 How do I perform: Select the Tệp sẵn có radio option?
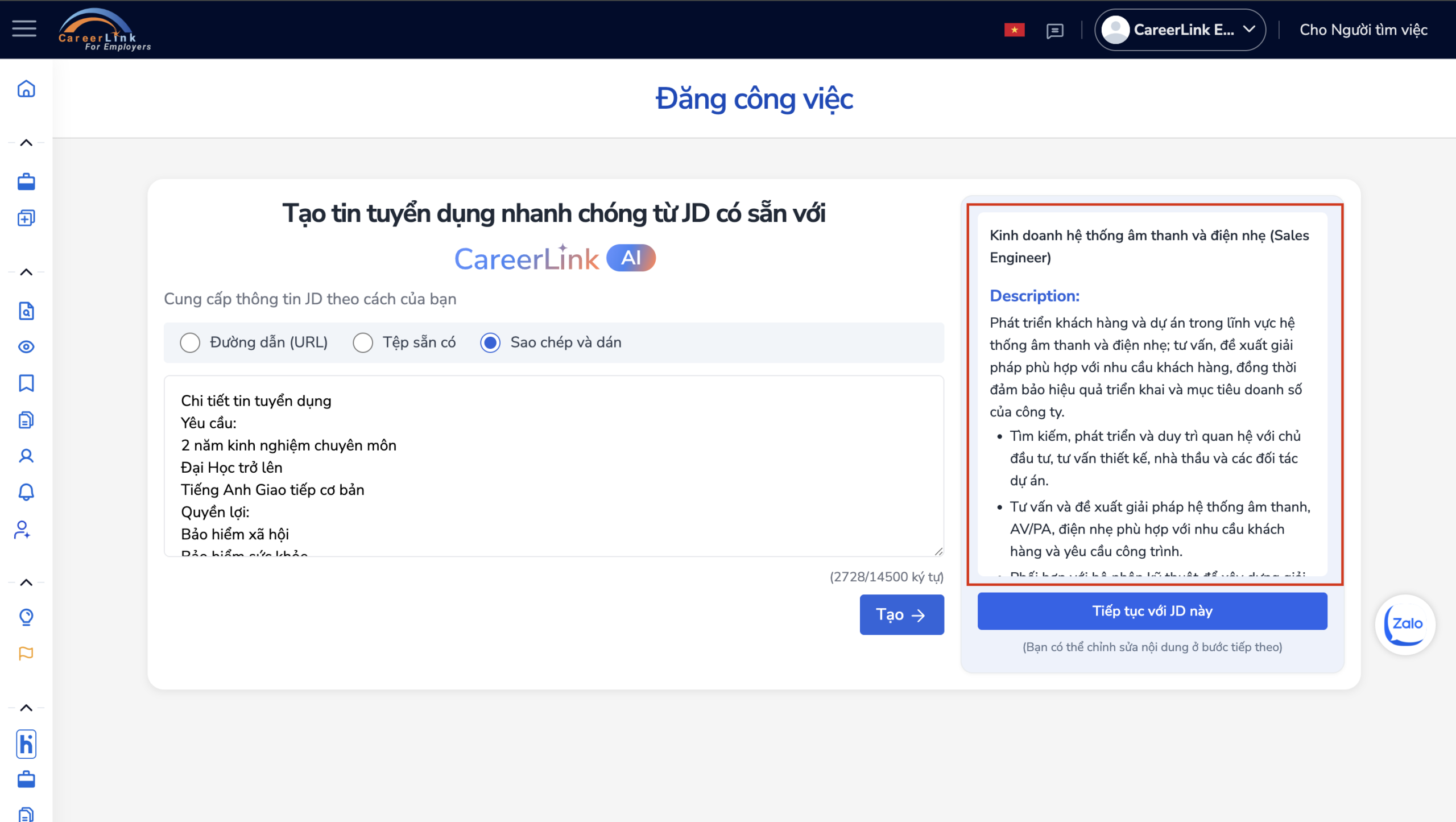point(363,342)
